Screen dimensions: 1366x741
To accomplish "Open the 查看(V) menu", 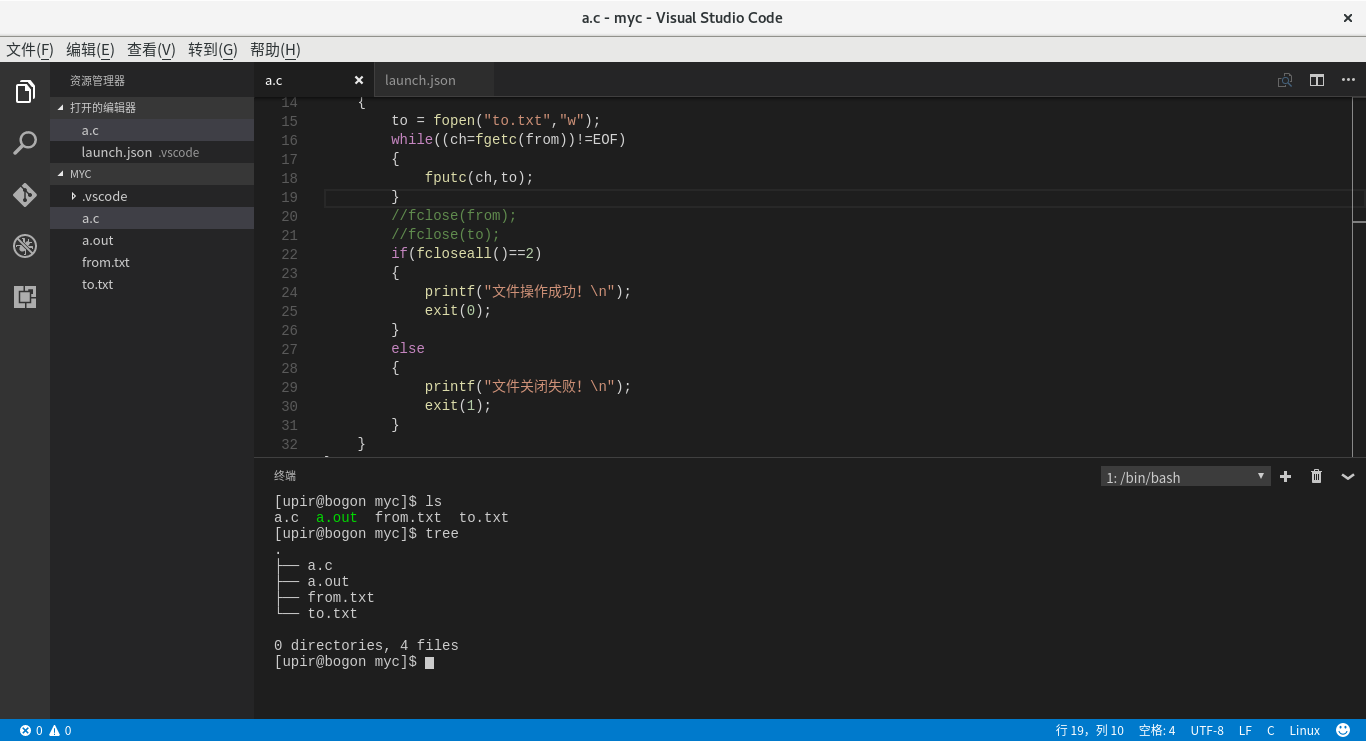I will (x=151, y=49).
